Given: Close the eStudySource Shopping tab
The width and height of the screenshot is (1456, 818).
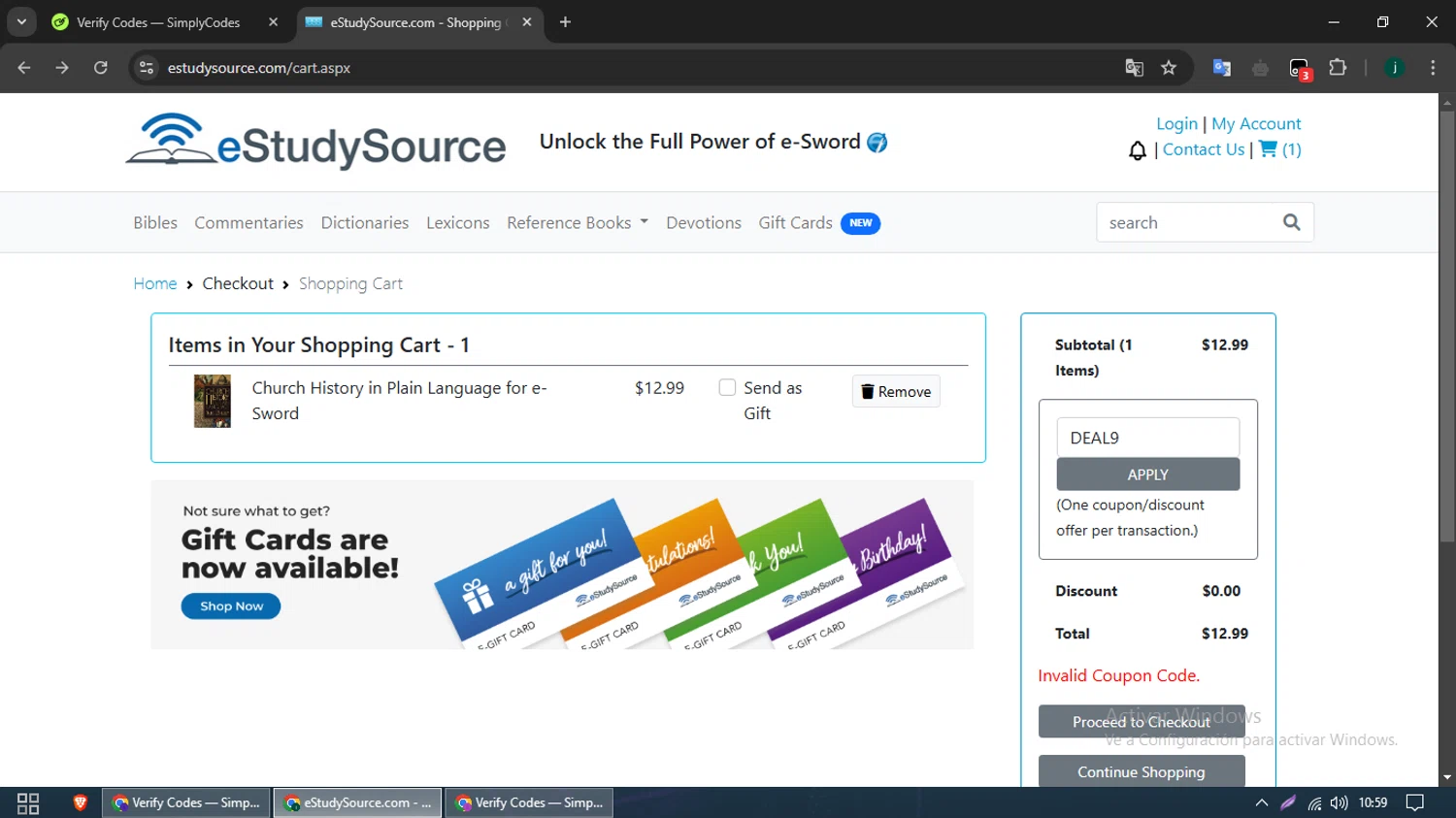Looking at the screenshot, I should [527, 22].
